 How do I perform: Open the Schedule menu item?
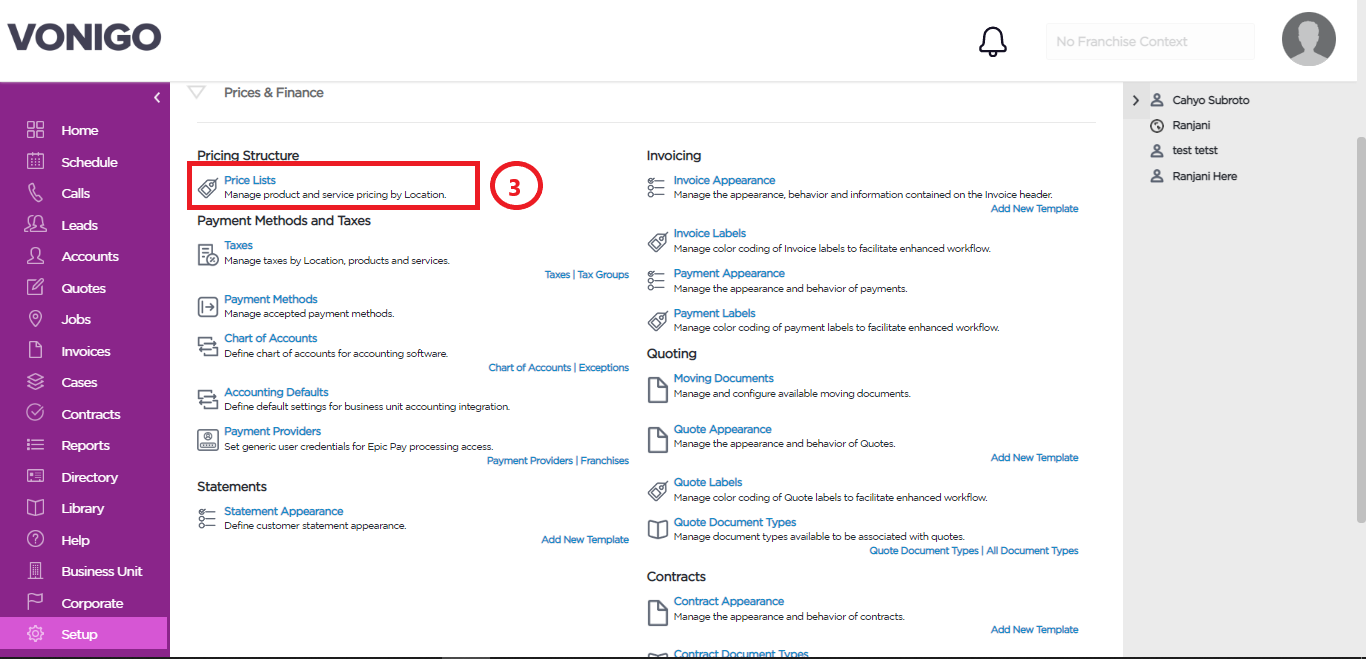coord(89,162)
